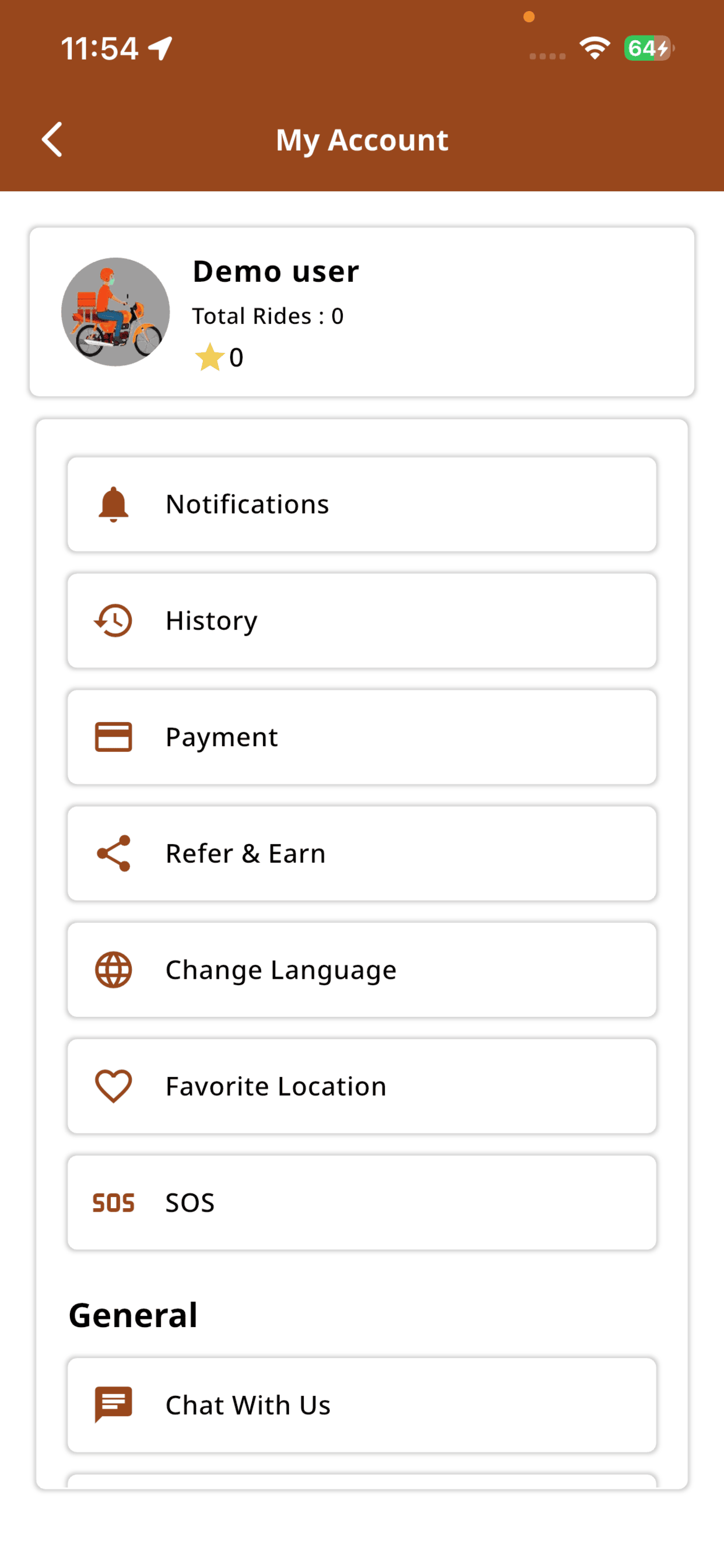724x1568 pixels.
Task: Click the globe icon for Change Language
Action: [x=113, y=970]
